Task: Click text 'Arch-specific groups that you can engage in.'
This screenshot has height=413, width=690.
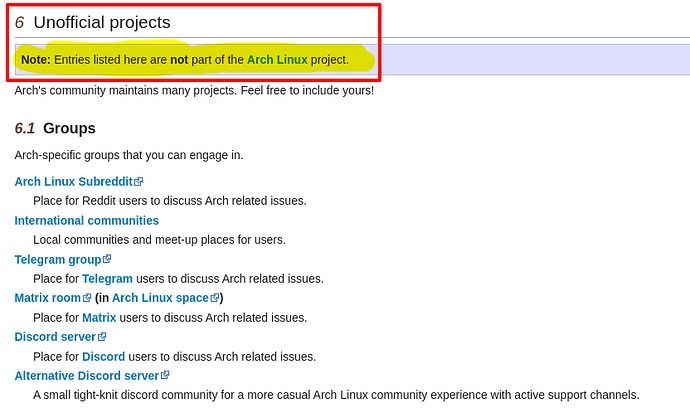Action: pos(129,155)
